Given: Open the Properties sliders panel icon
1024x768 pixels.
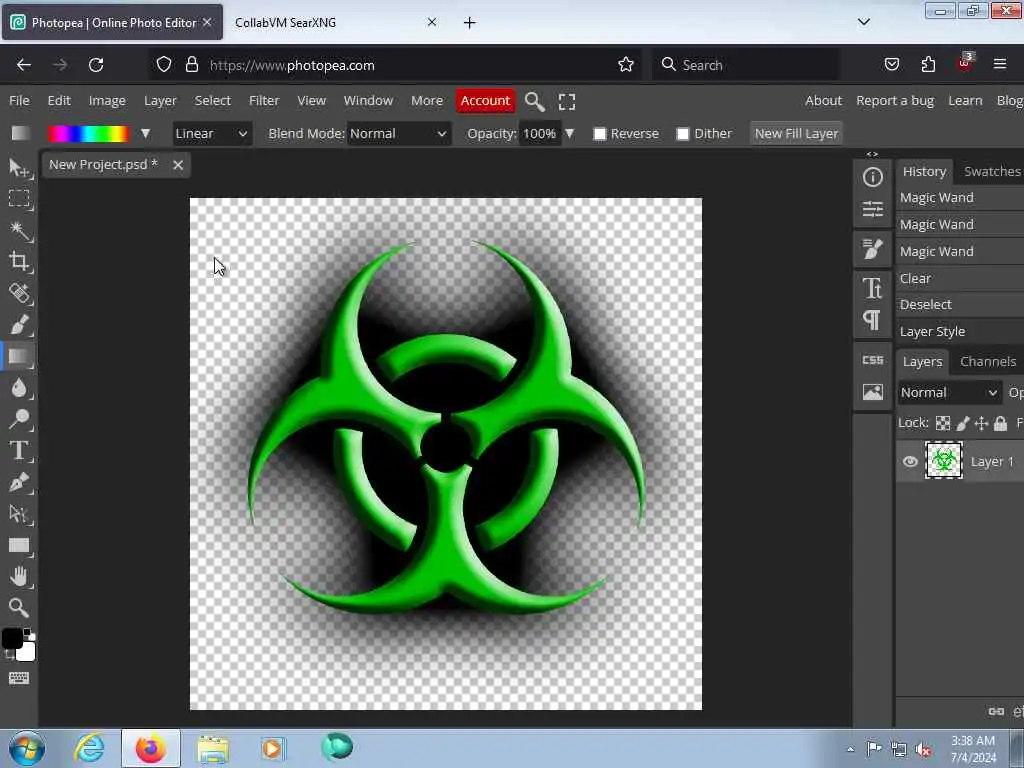Looking at the screenshot, I should click(x=872, y=209).
